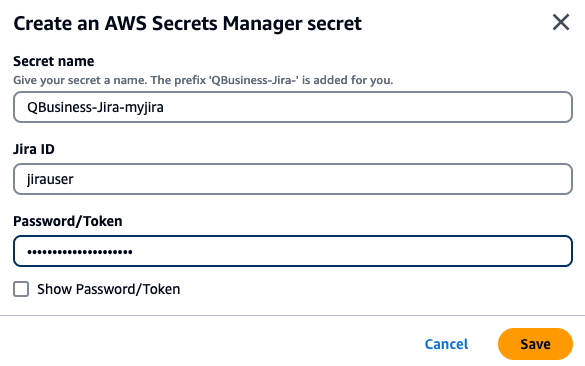Screen dimensions: 585x366
Task: Click empty area inside Jira ID field
Action: pos(321,179)
